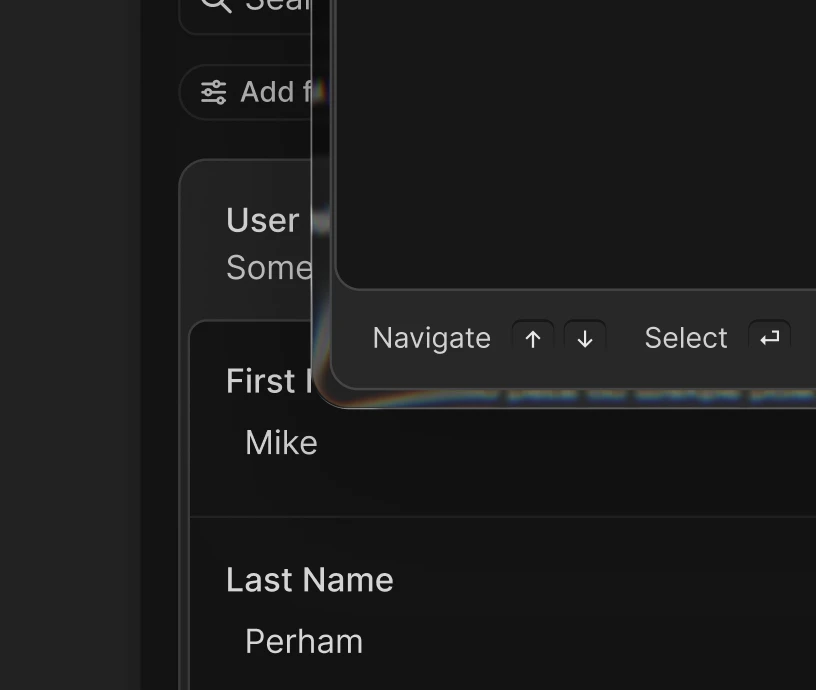The width and height of the screenshot is (816, 690).
Task: Click the palette footer bar
Action: pos(573,339)
